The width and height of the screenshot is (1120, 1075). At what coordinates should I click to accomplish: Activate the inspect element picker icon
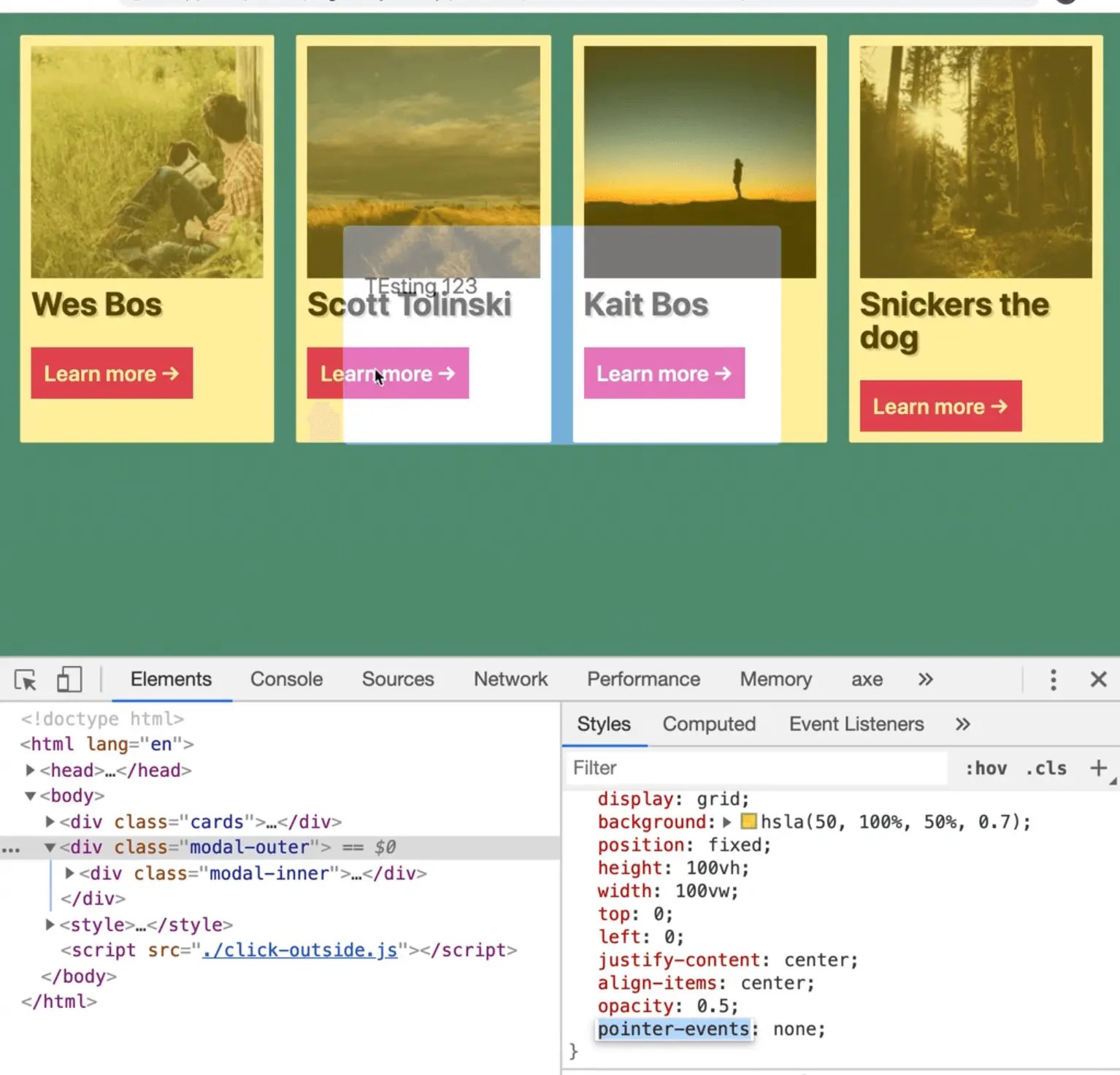point(26,680)
